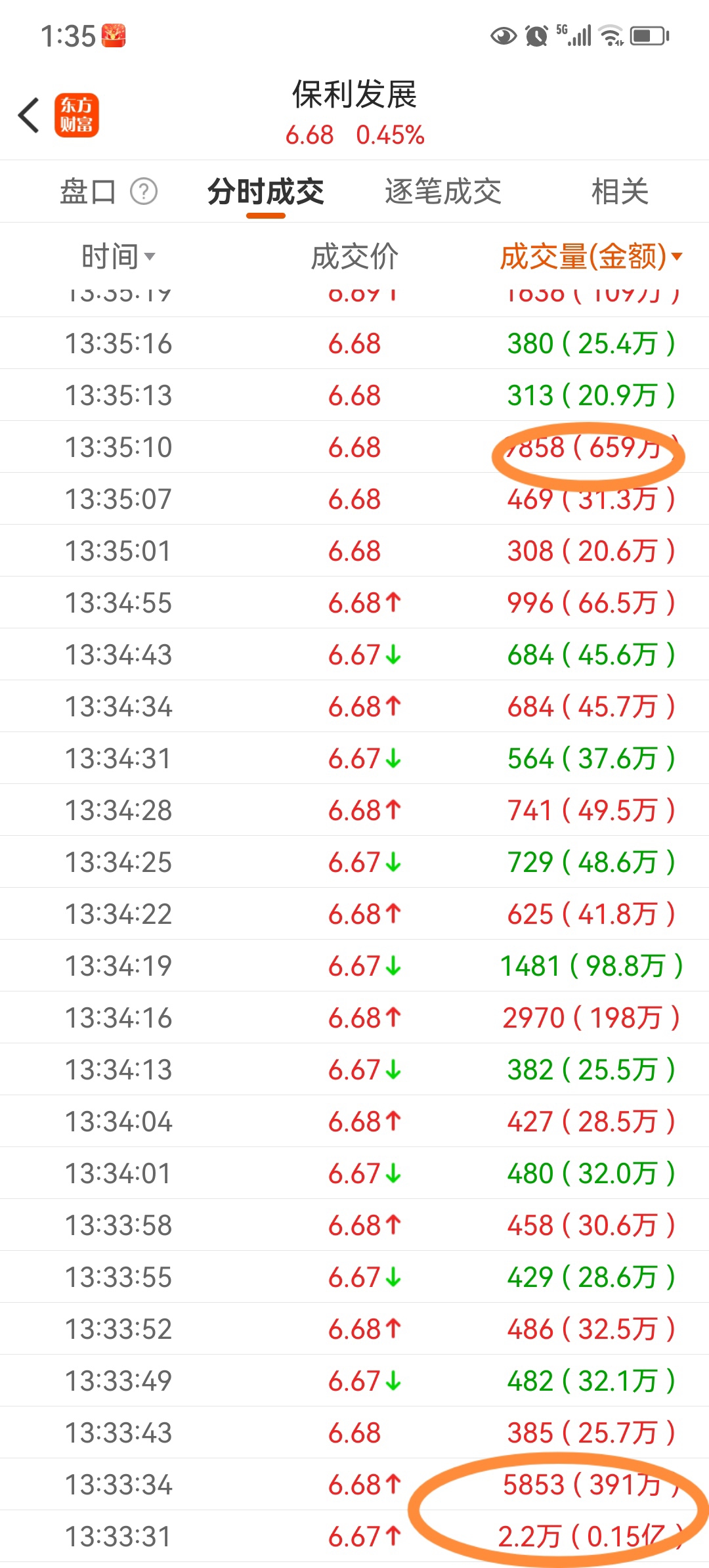Tap the question mark help icon beside 盘口
Screen dimensions: 709x1568
(x=144, y=192)
